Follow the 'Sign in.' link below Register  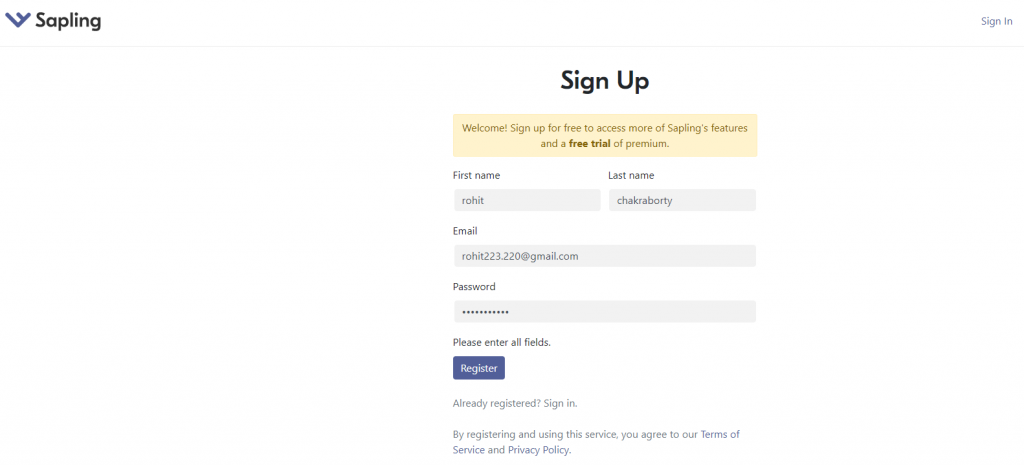[560, 403]
